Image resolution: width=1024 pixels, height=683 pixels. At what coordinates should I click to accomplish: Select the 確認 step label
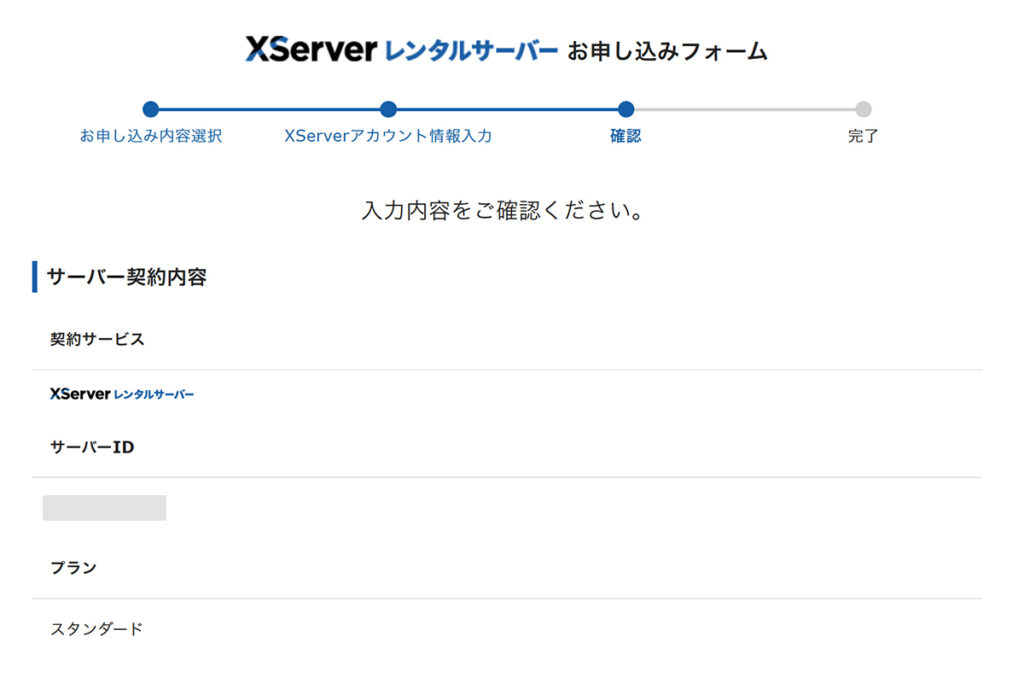pyautogui.click(x=626, y=136)
